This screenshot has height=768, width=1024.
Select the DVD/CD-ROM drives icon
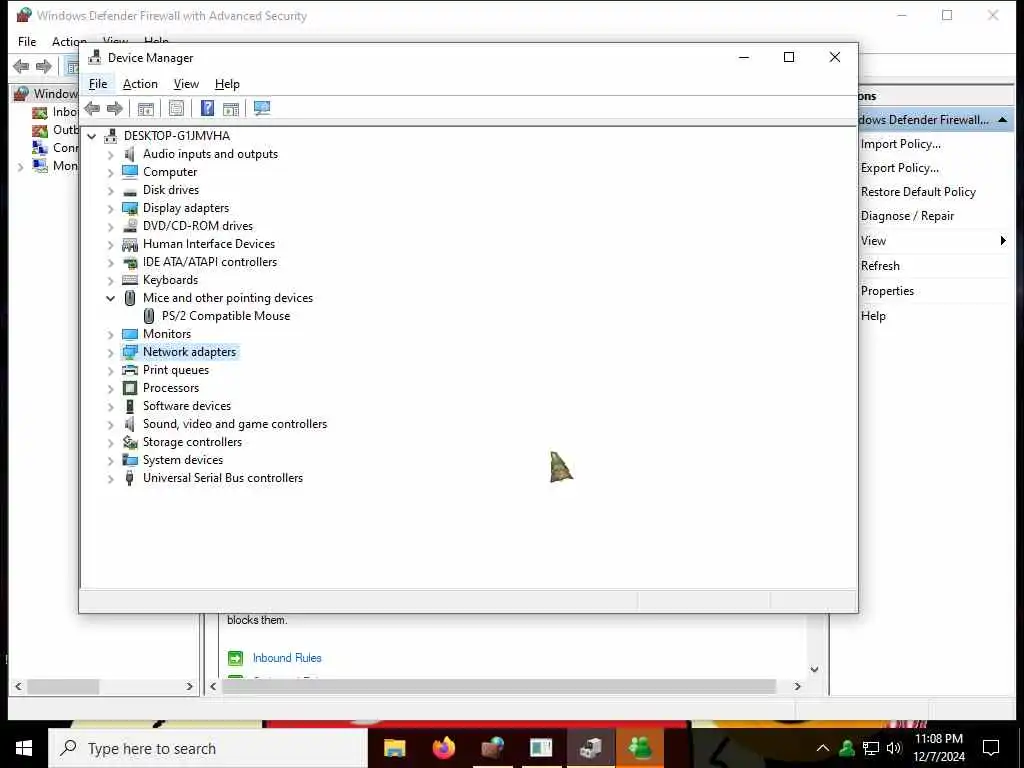[130, 226]
